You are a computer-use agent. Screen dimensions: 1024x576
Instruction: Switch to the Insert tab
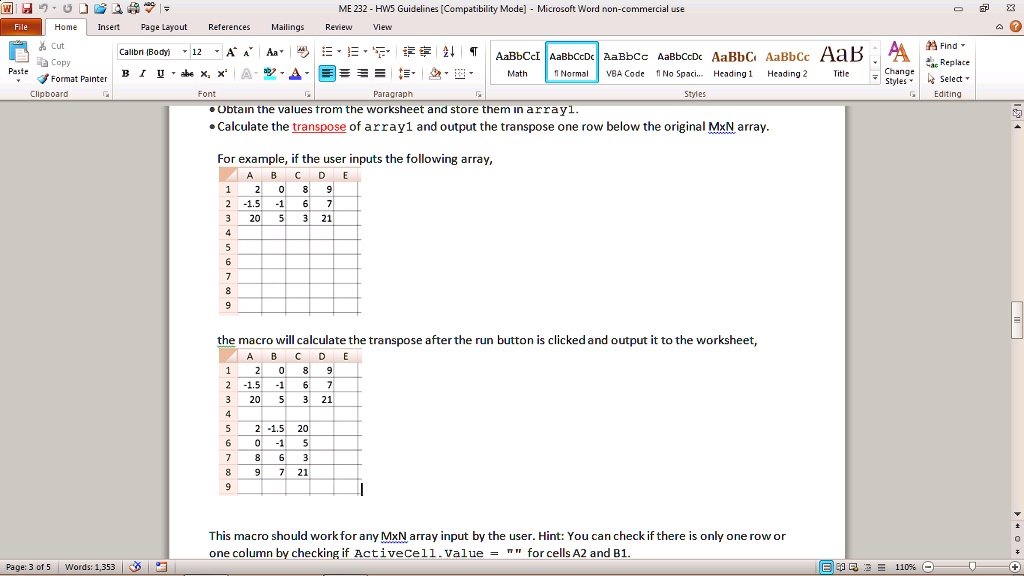pyautogui.click(x=108, y=27)
